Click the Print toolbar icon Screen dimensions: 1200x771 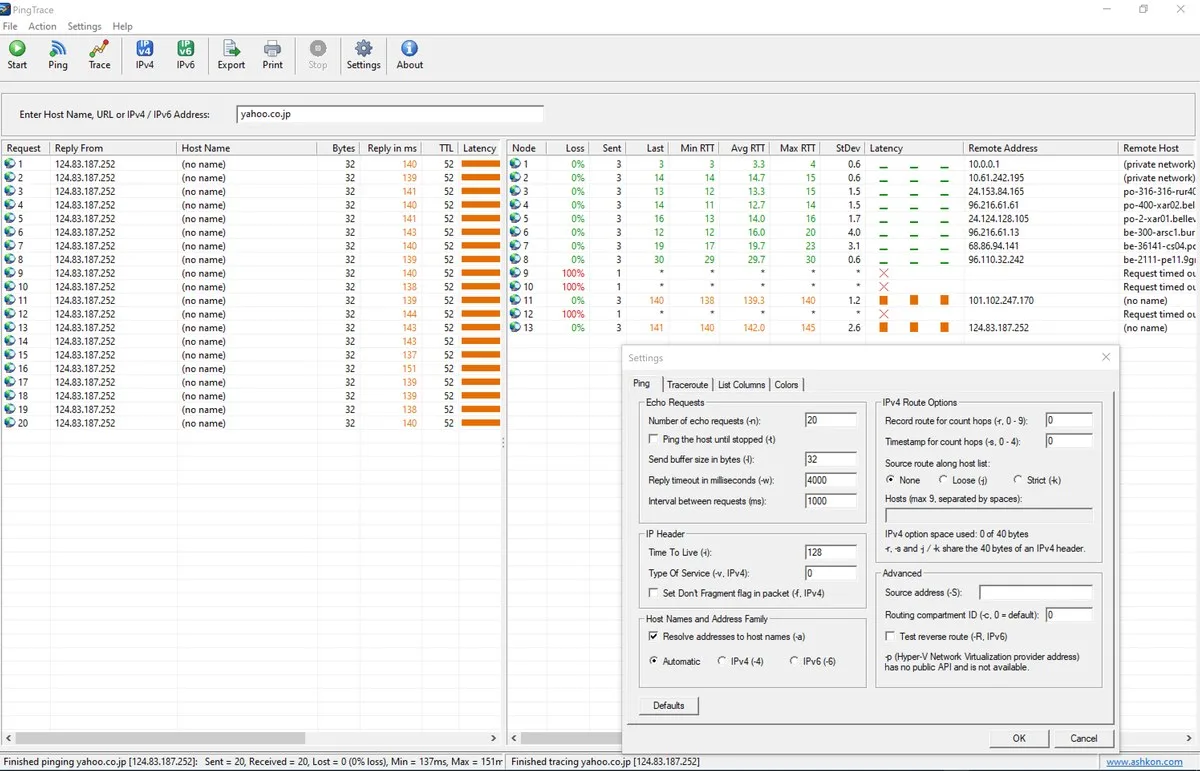pyautogui.click(x=272, y=48)
